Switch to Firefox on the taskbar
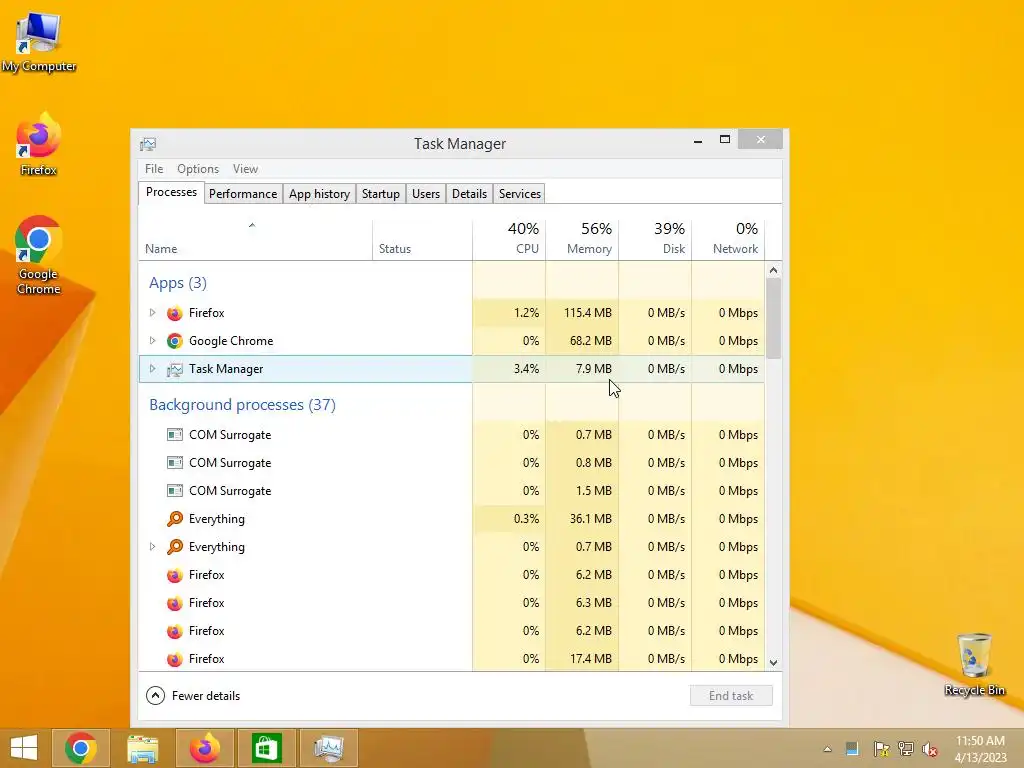1024x768 pixels. pos(204,748)
